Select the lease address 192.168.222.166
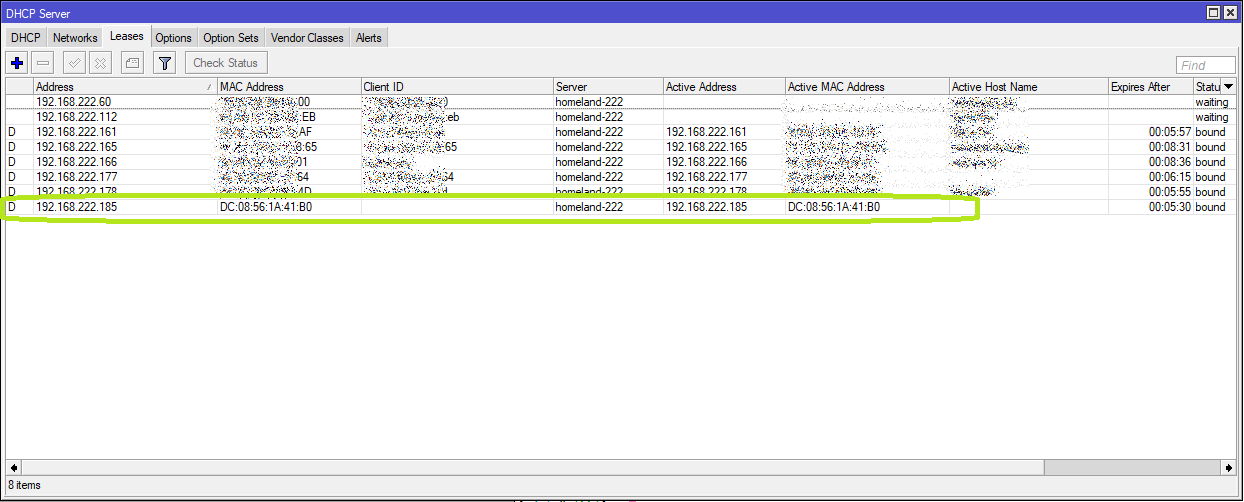 tap(76, 162)
